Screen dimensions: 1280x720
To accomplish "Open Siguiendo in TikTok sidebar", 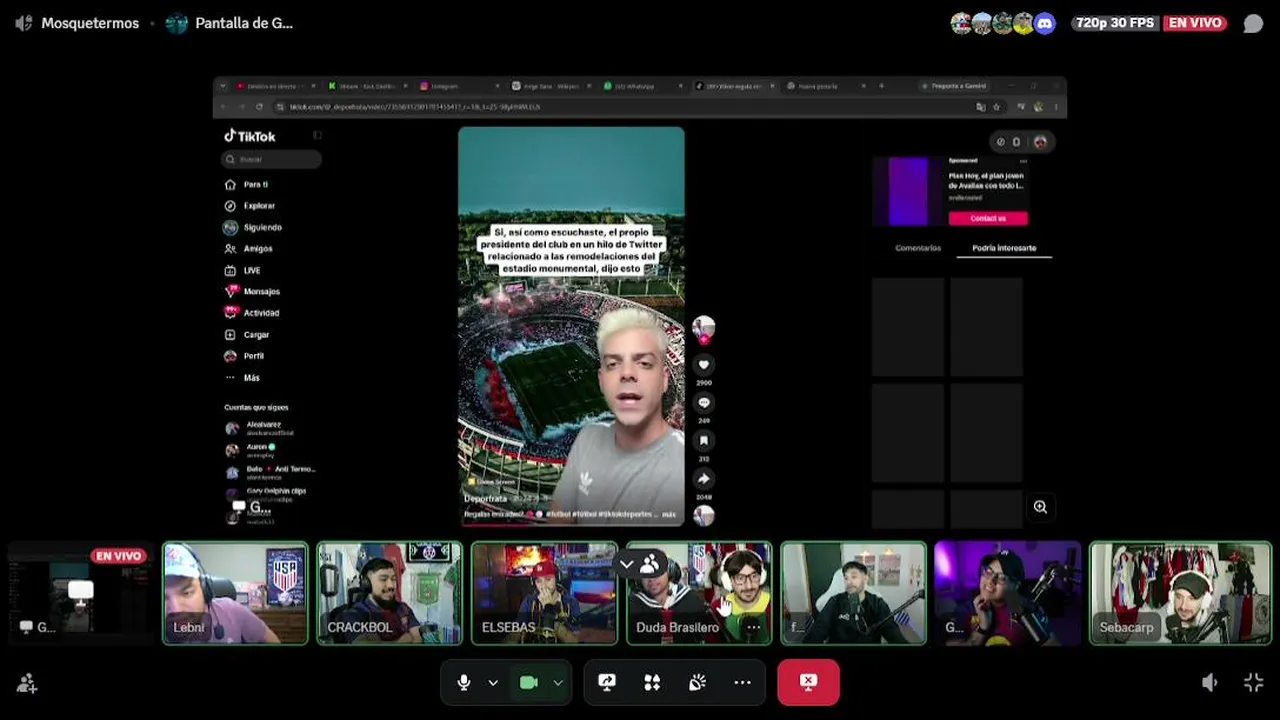I will [253, 227].
